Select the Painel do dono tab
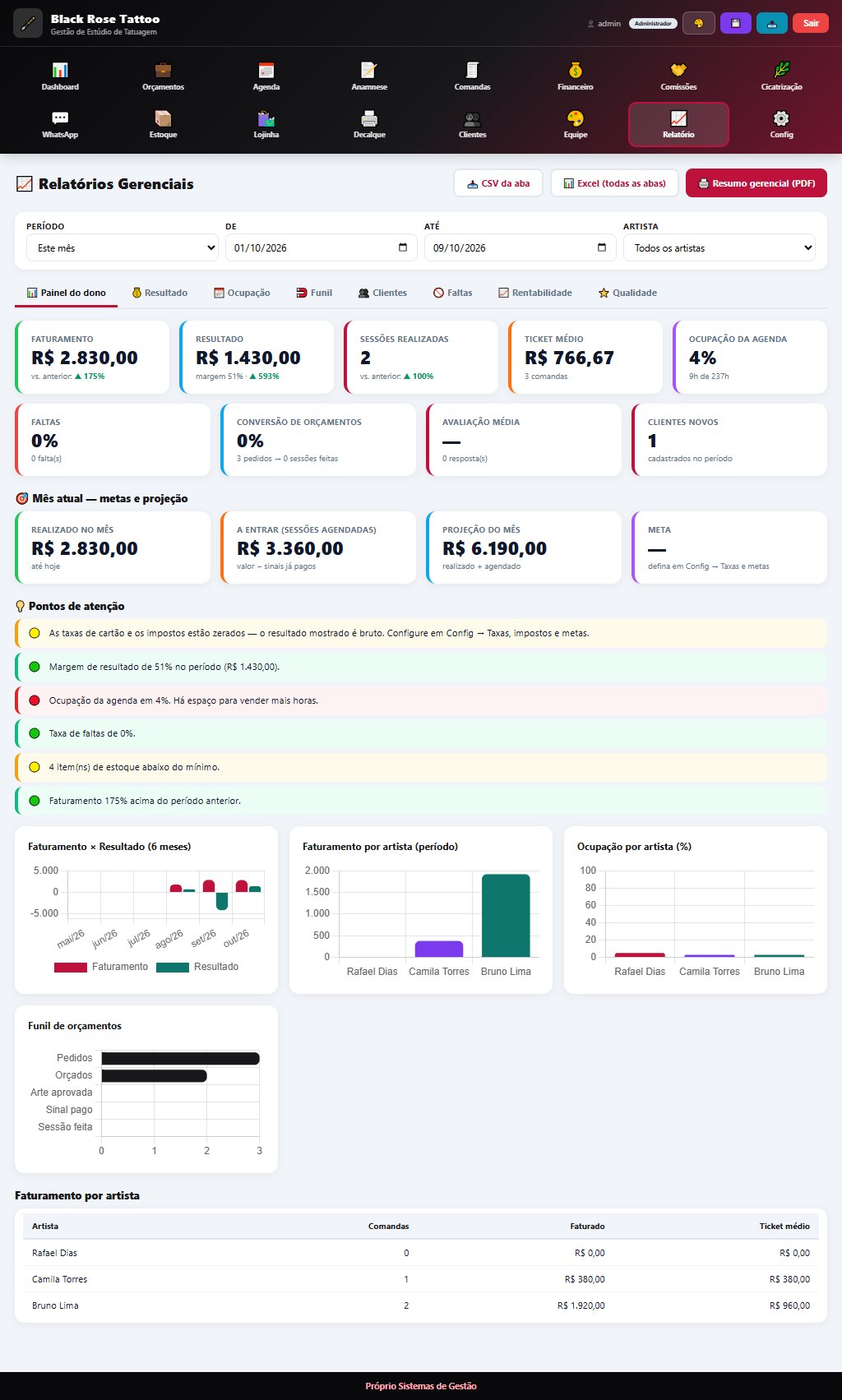The width and height of the screenshot is (842, 1400). [67, 293]
